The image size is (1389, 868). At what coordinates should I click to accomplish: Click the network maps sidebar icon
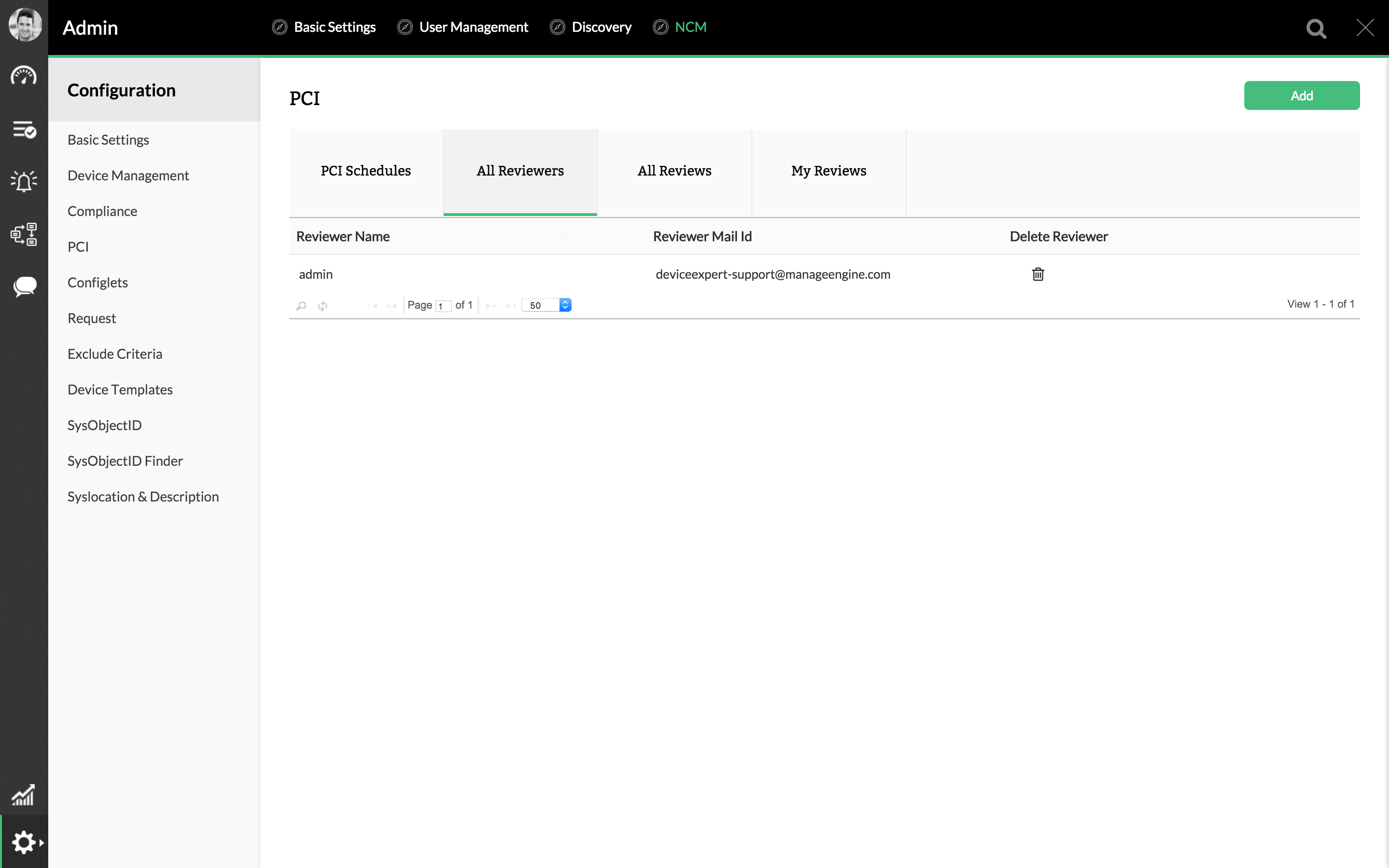tap(24, 234)
